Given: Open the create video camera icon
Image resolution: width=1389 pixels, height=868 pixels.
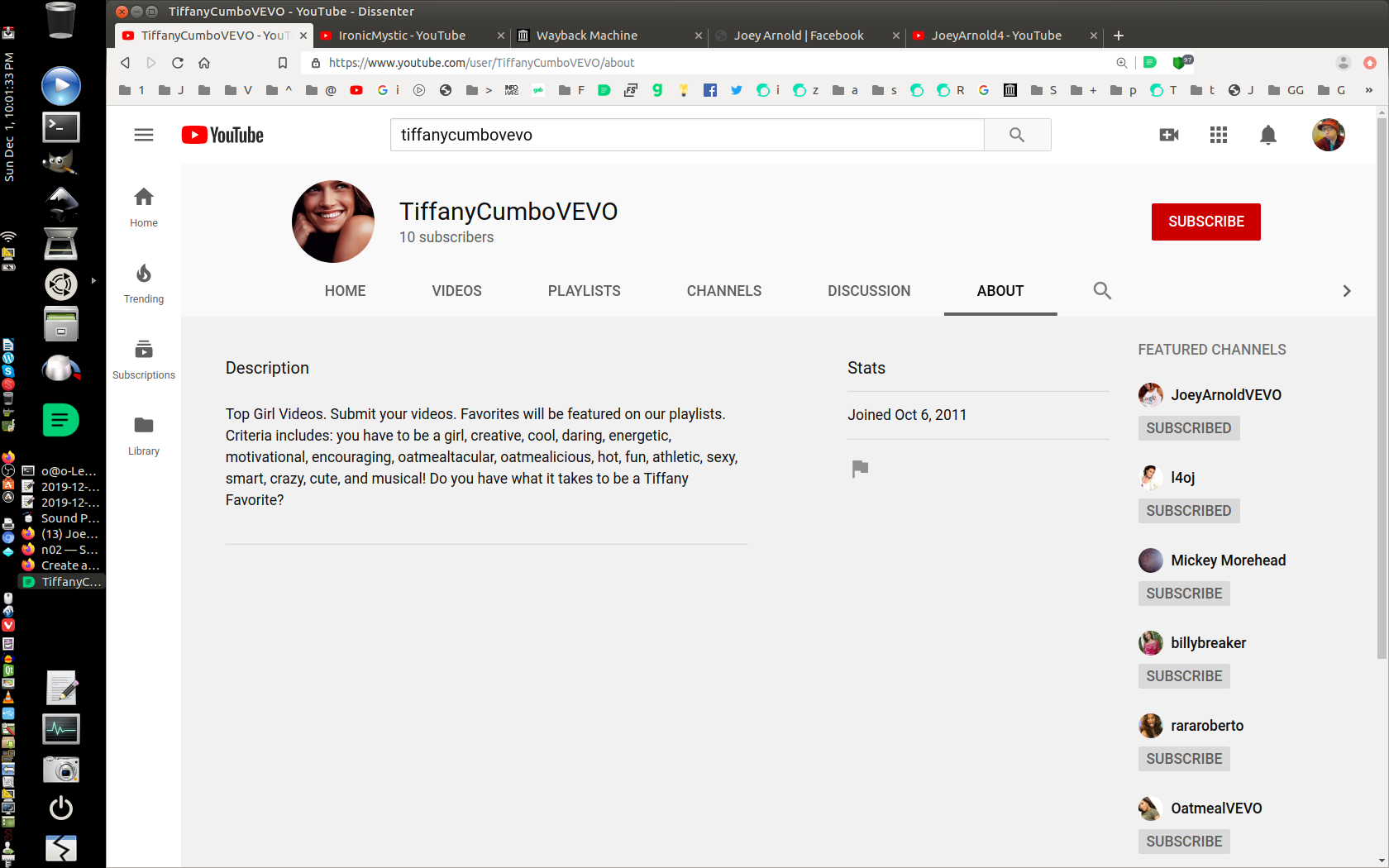Looking at the screenshot, I should tap(1169, 135).
